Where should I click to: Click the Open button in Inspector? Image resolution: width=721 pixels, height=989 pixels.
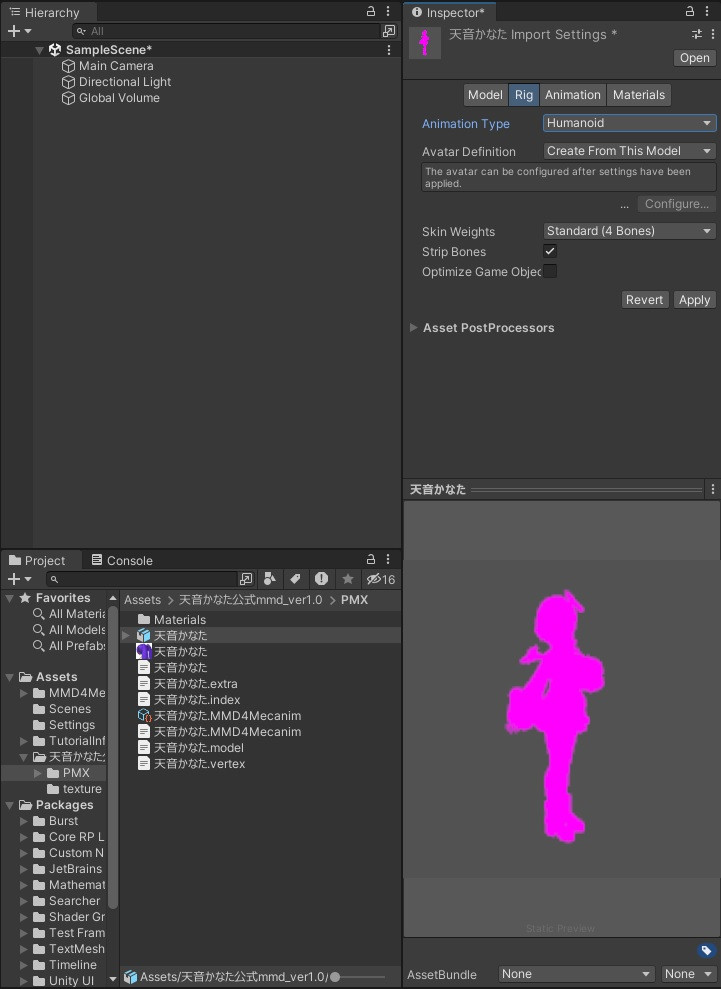click(x=695, y=58)
